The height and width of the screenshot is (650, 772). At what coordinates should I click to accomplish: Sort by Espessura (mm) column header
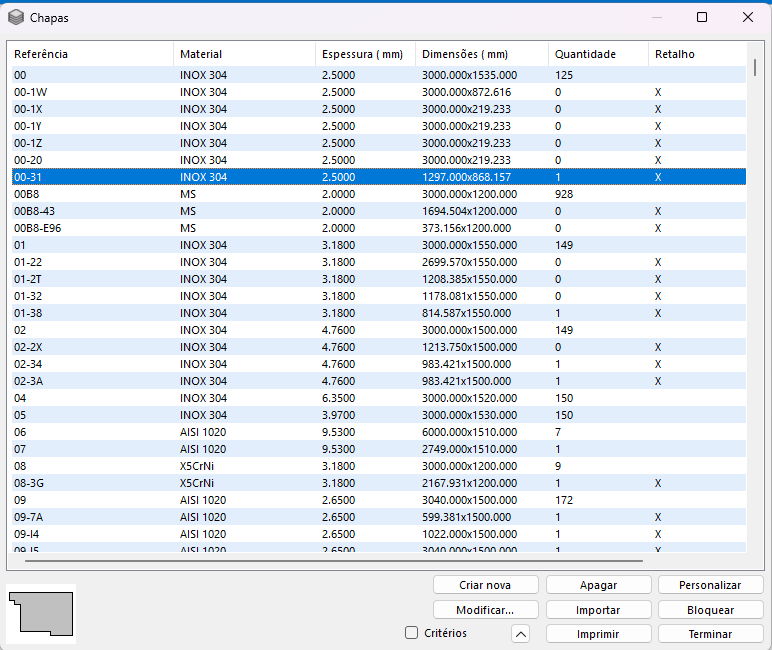tap(365, 54)
